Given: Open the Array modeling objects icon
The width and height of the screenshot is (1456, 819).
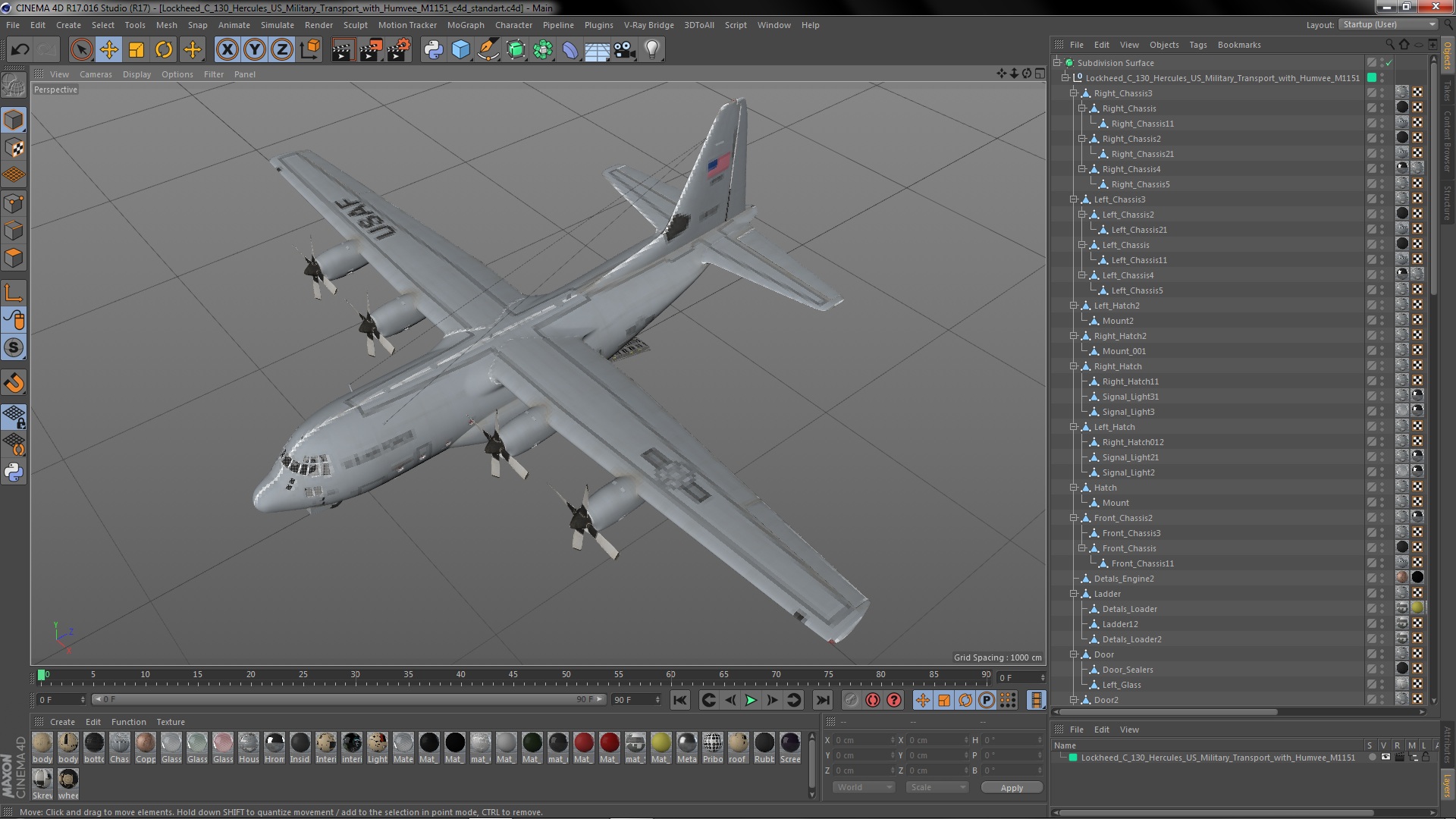Looking at the screenshot, I should click(543, 50).
